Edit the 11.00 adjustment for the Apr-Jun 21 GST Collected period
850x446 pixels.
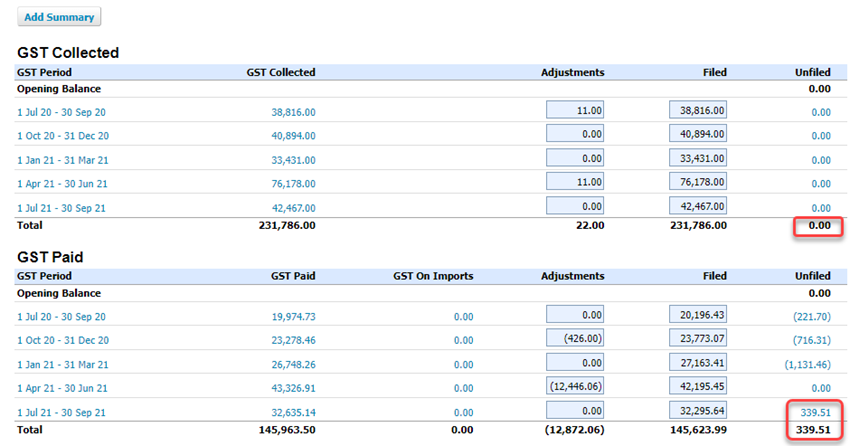tap(575, 182)
